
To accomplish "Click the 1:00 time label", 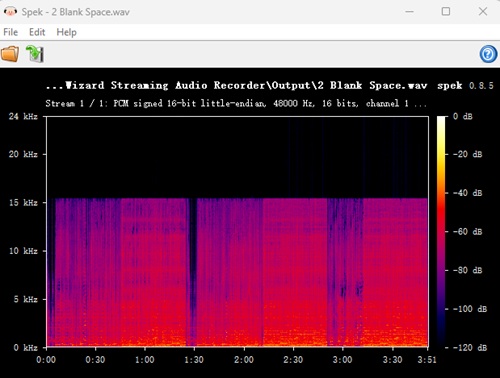I will pyautogui.click(x=145, y=360).
